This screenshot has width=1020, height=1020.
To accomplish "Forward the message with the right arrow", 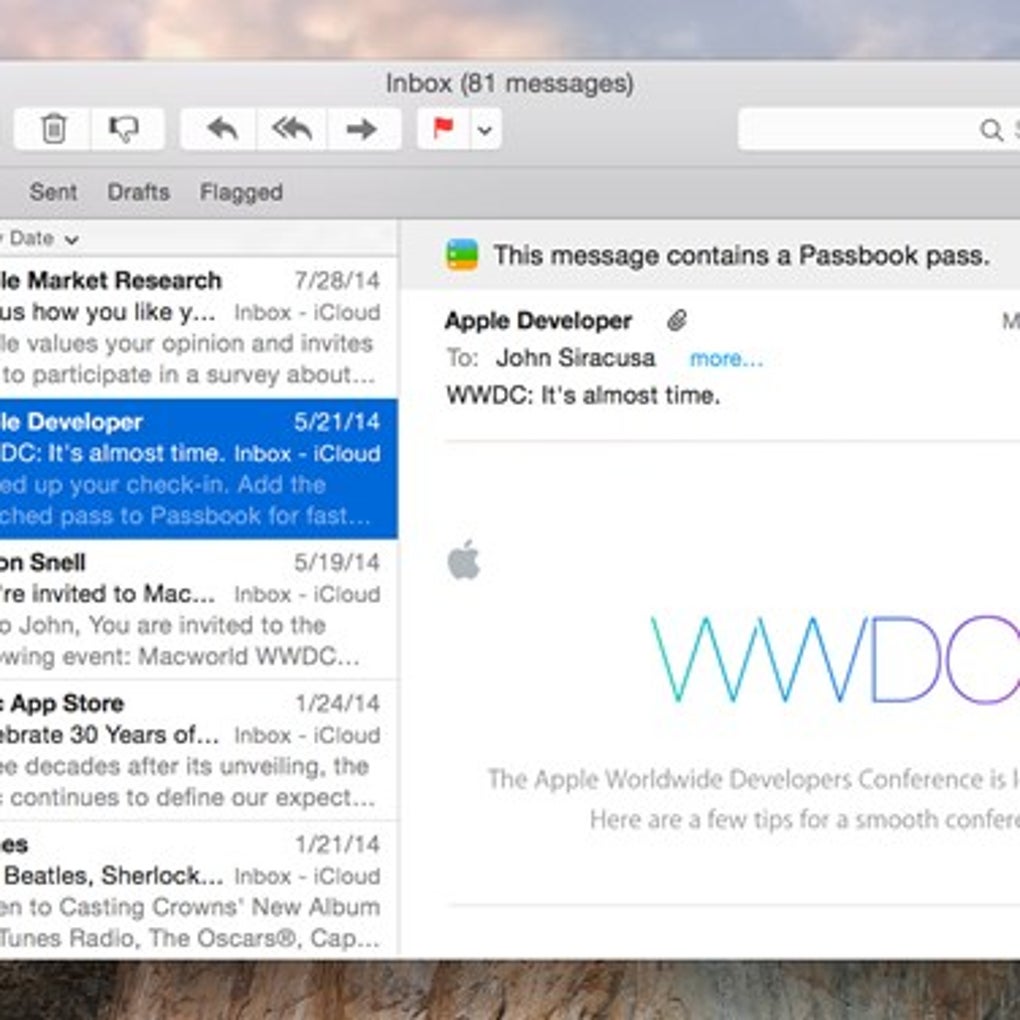I will point(363,129).
